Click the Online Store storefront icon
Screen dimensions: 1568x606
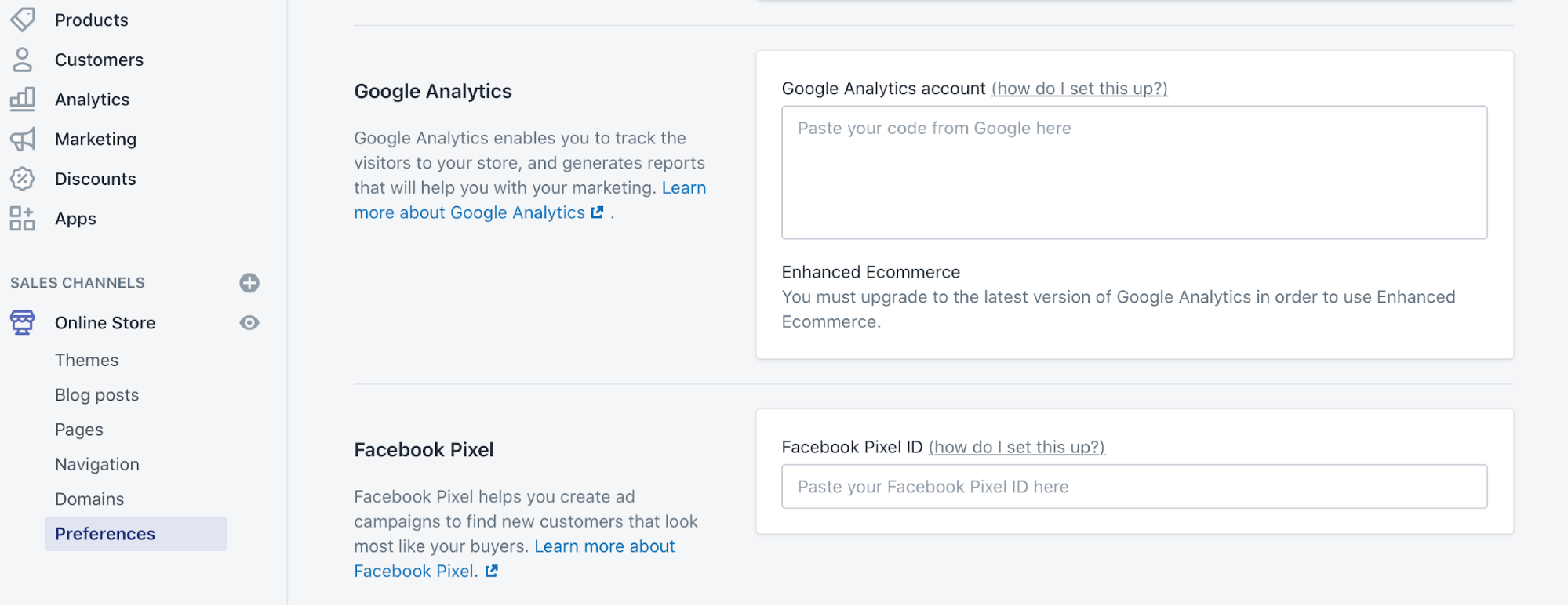(x=23, y=322)
